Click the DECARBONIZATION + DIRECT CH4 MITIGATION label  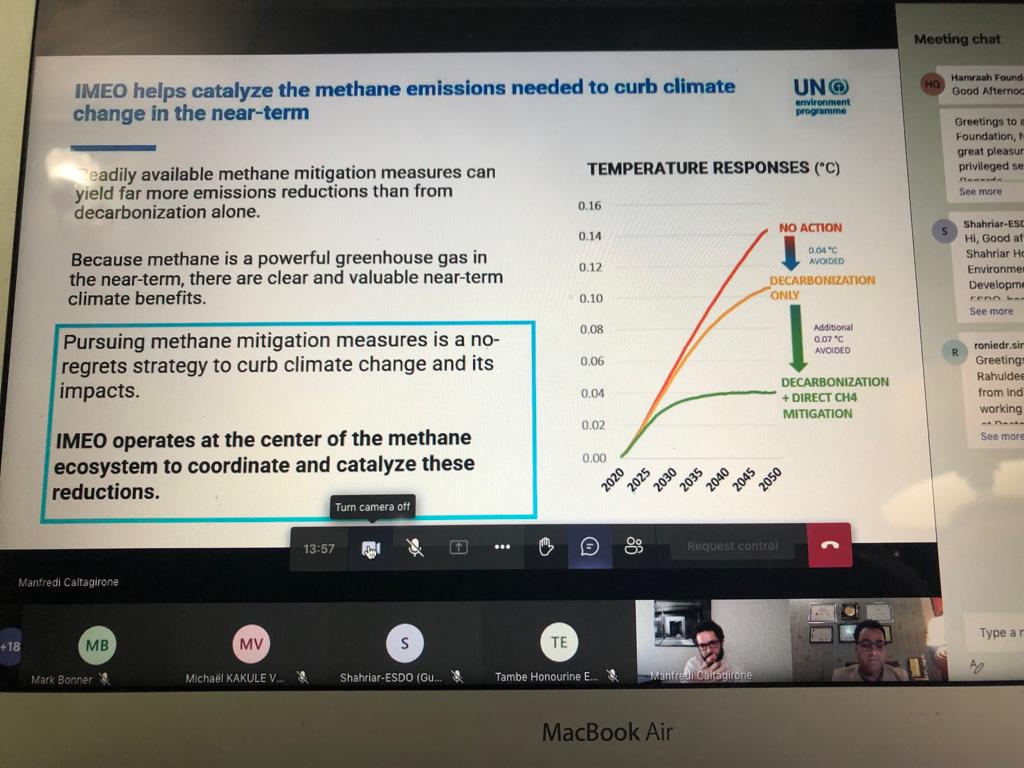(835, 398)
